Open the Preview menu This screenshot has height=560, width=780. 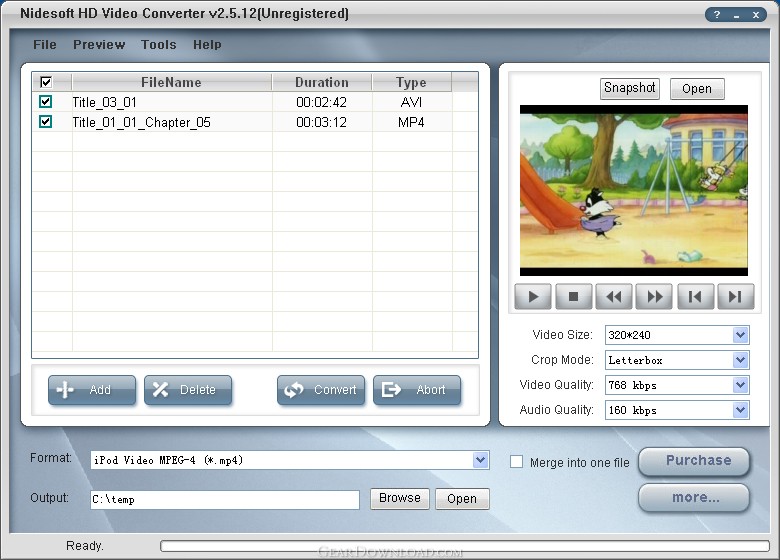(99, 45)
